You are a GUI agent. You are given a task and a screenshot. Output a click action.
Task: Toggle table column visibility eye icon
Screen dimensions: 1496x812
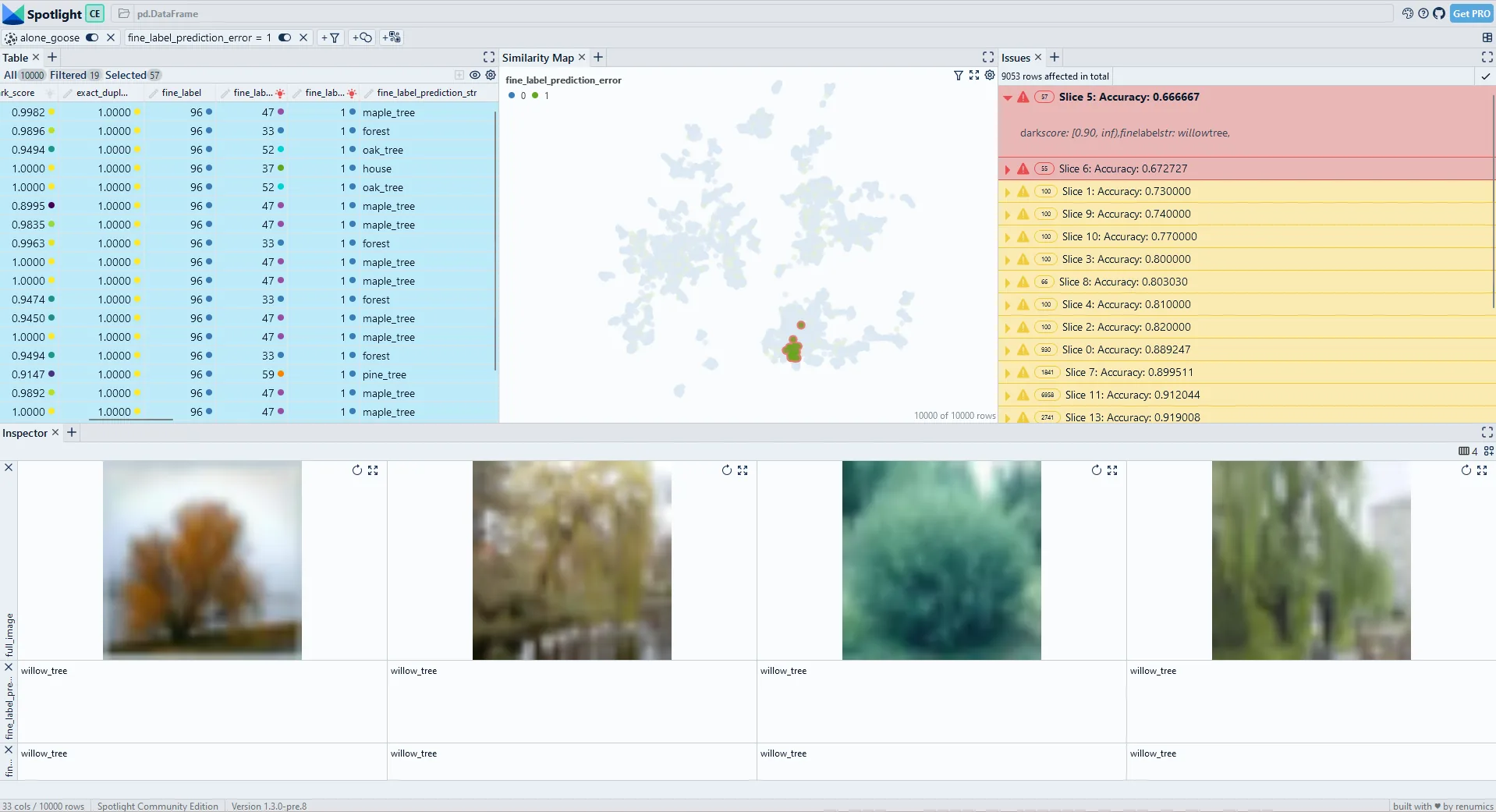tap(475, 75)
